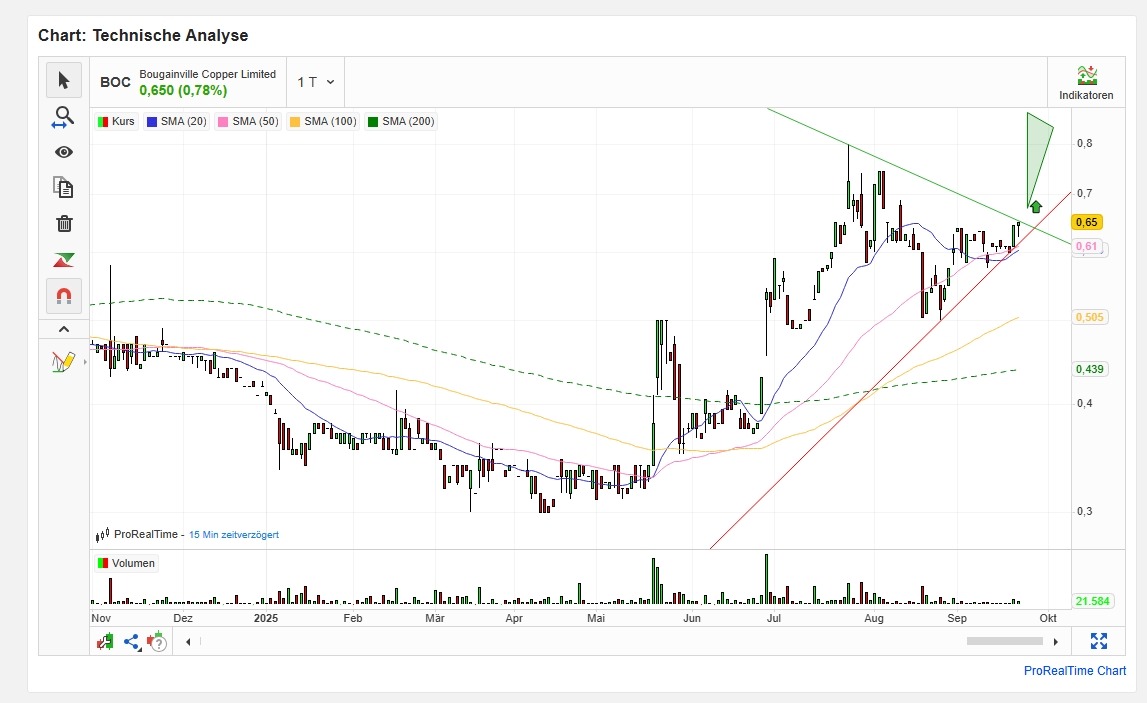Open the Indikatoren panel
Image resolution: width=1147 pixels, height=703 pixels.
click(1086, 82)
